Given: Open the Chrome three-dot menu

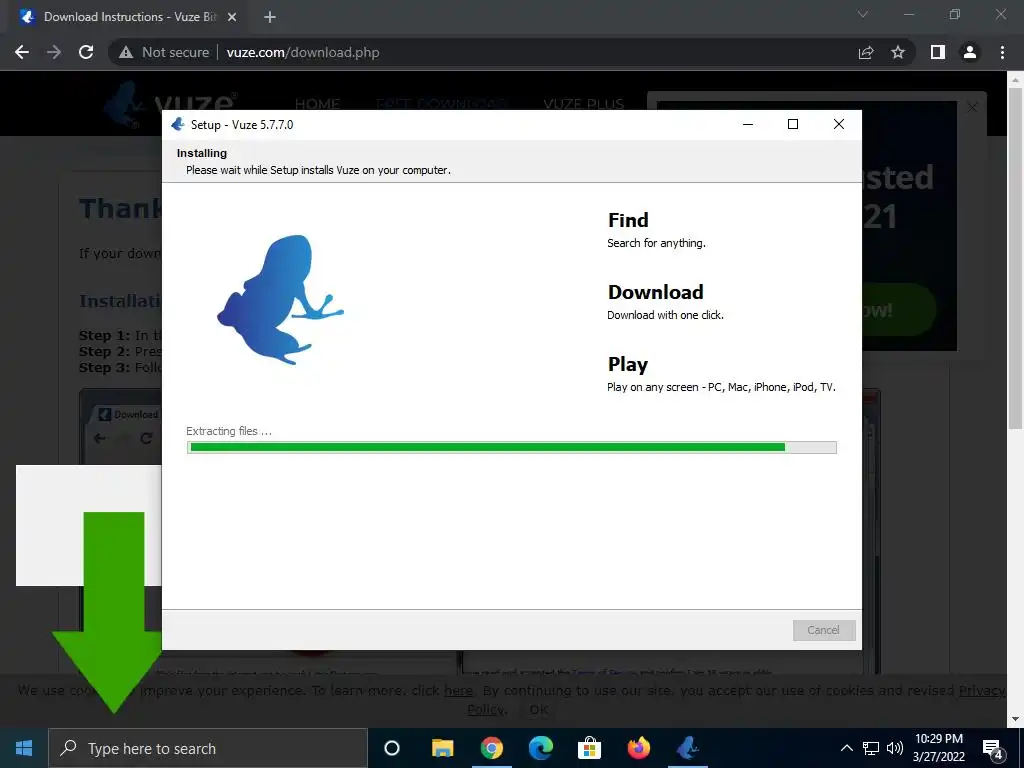Looking at the screenshot, I should pyautogui.click(x=1002, y=52).
